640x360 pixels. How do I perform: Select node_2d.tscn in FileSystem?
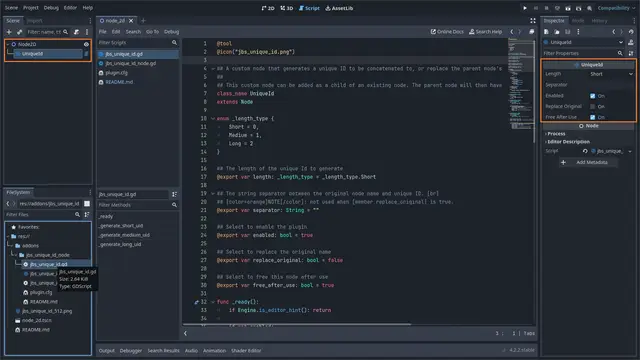pyautogui.click(x=36, y=320)
